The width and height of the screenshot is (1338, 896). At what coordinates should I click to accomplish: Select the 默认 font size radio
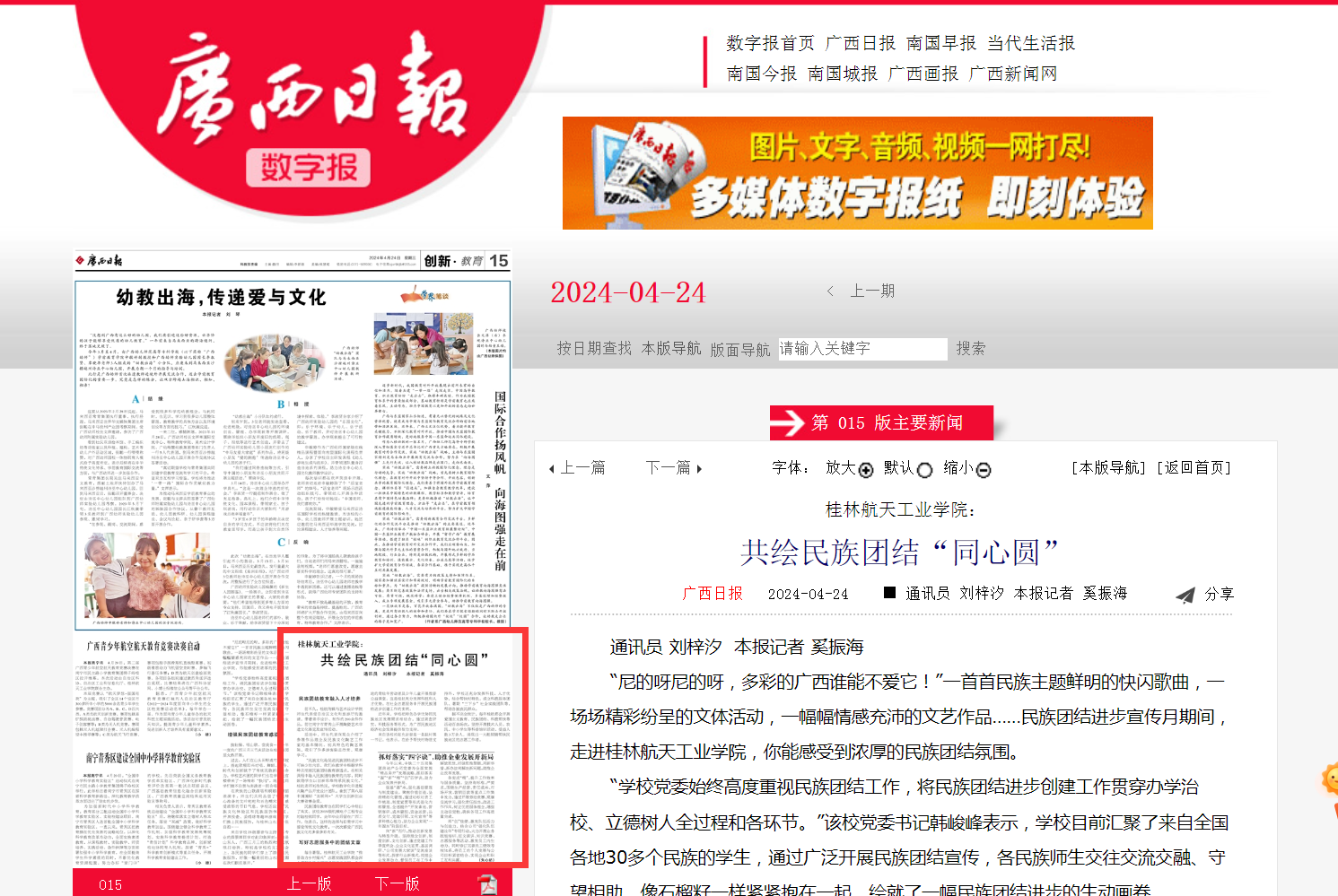[924, 470]
